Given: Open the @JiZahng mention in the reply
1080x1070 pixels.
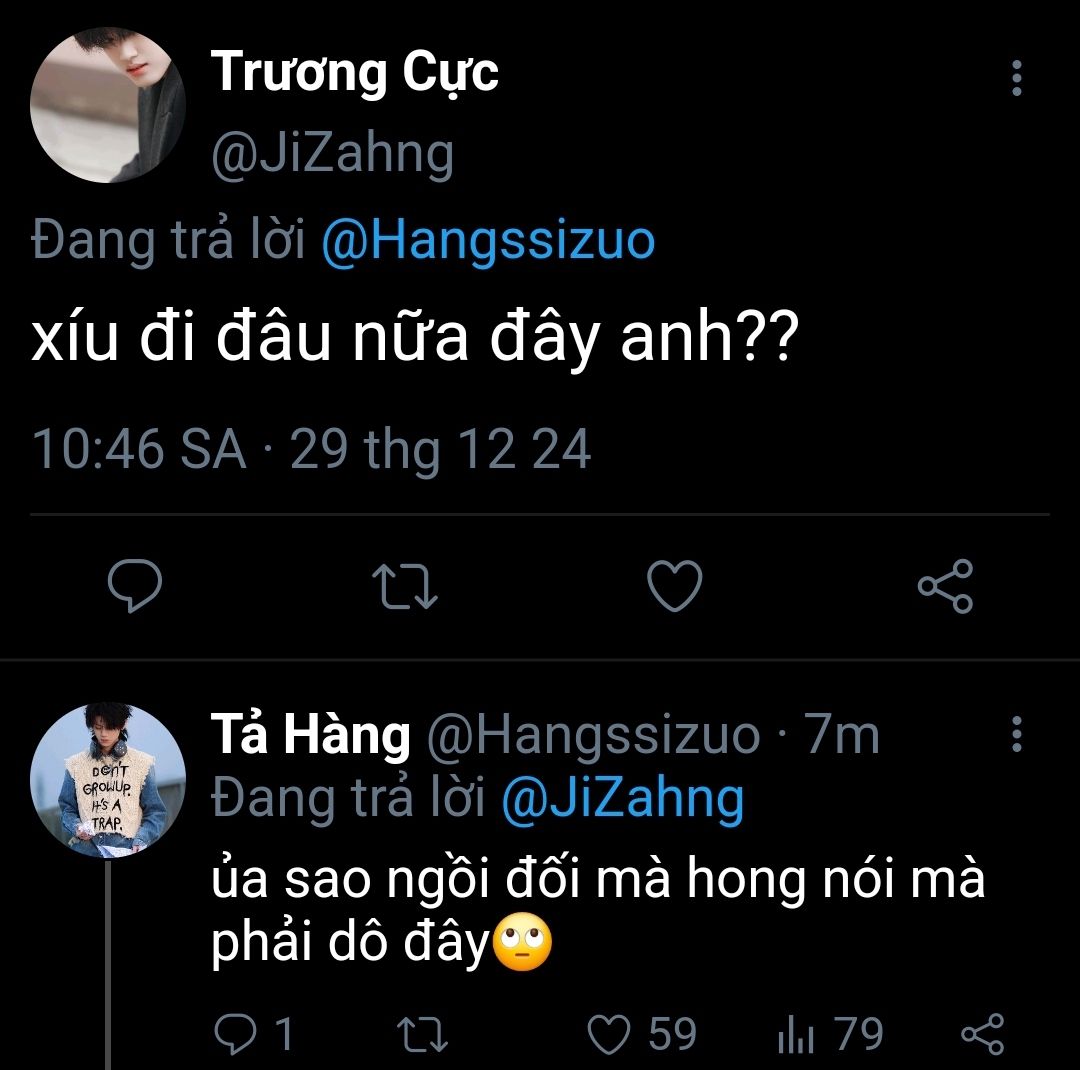Looking at the screenshot, I should pos(622,799).
